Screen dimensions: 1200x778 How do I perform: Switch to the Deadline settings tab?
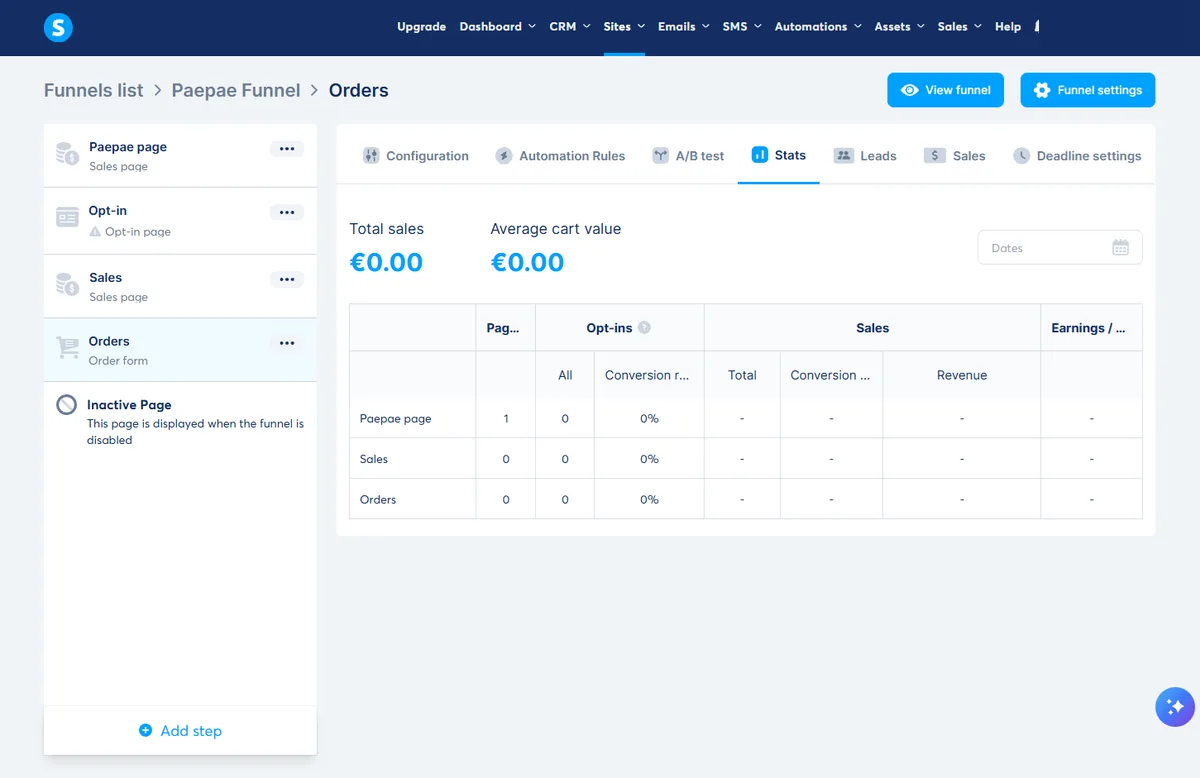pos(1077,156)
